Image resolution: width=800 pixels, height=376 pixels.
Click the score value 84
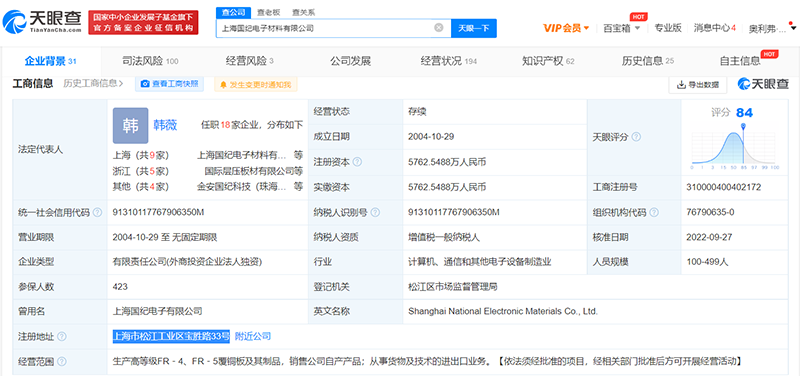pos(744,113)
